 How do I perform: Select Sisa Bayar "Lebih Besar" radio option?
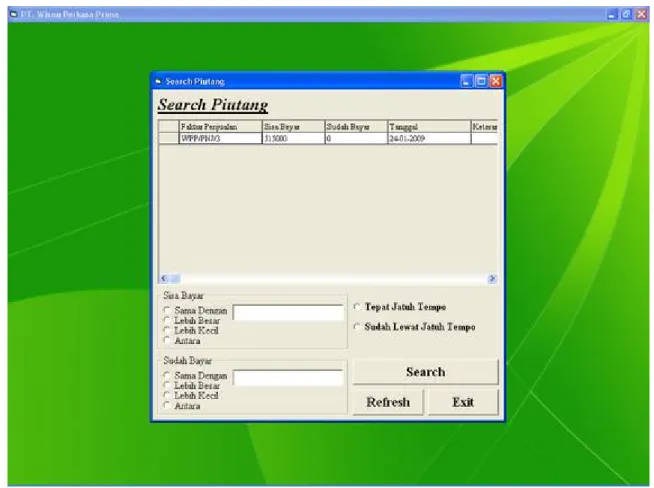click(167, 320)
